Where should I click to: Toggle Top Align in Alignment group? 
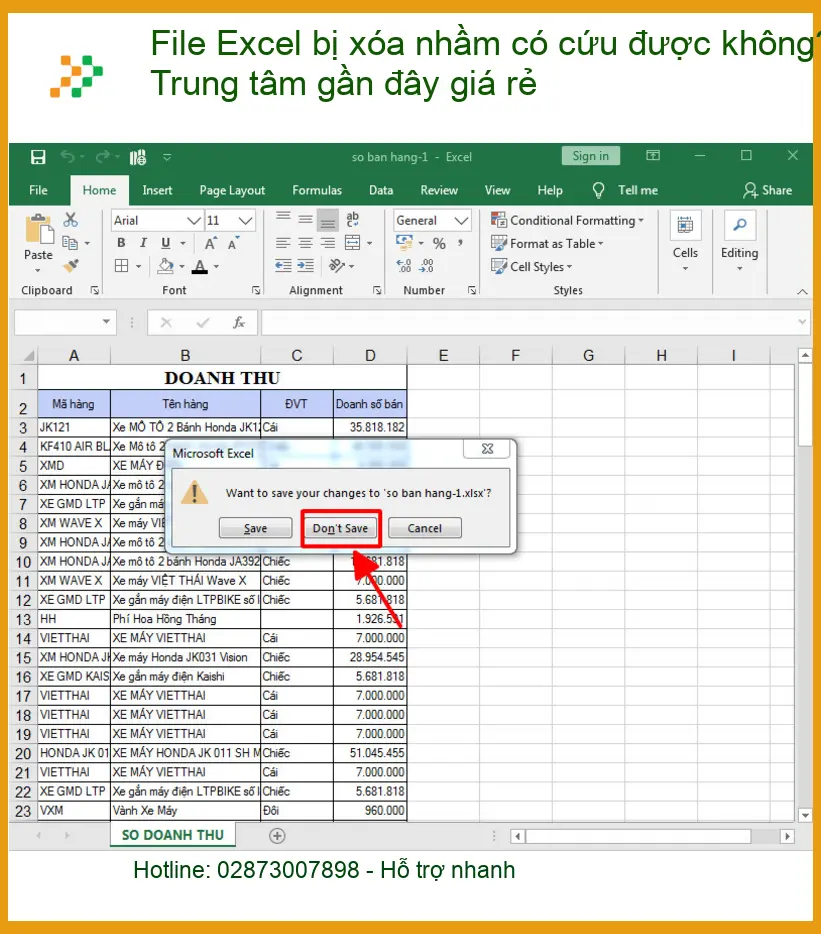click(284, 219)
